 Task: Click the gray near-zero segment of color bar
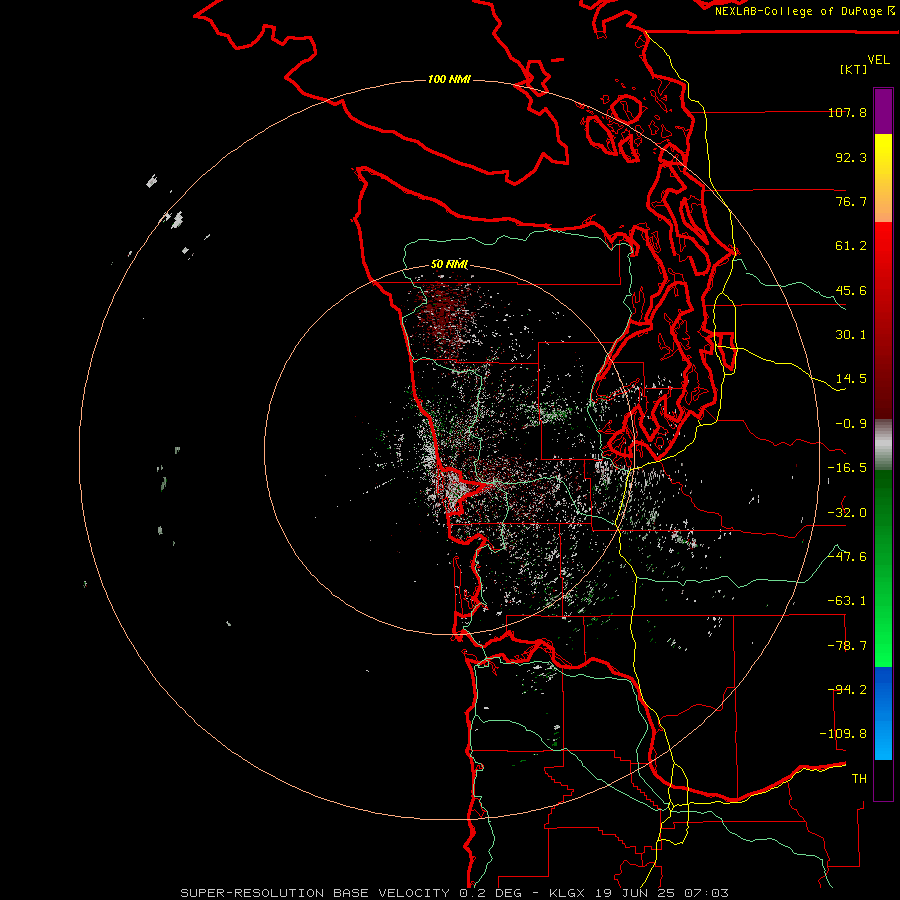tap(883, 445)
